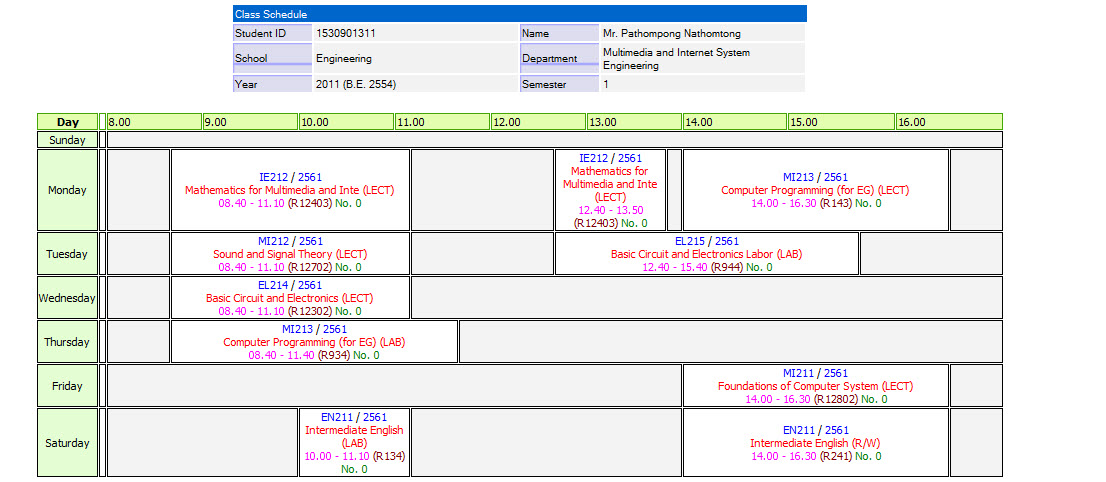Image resolution: width=1106 pixels, height=482 pixels.
Task: Click room (R934) in the Thursday lab
Action: coord(334,355)
